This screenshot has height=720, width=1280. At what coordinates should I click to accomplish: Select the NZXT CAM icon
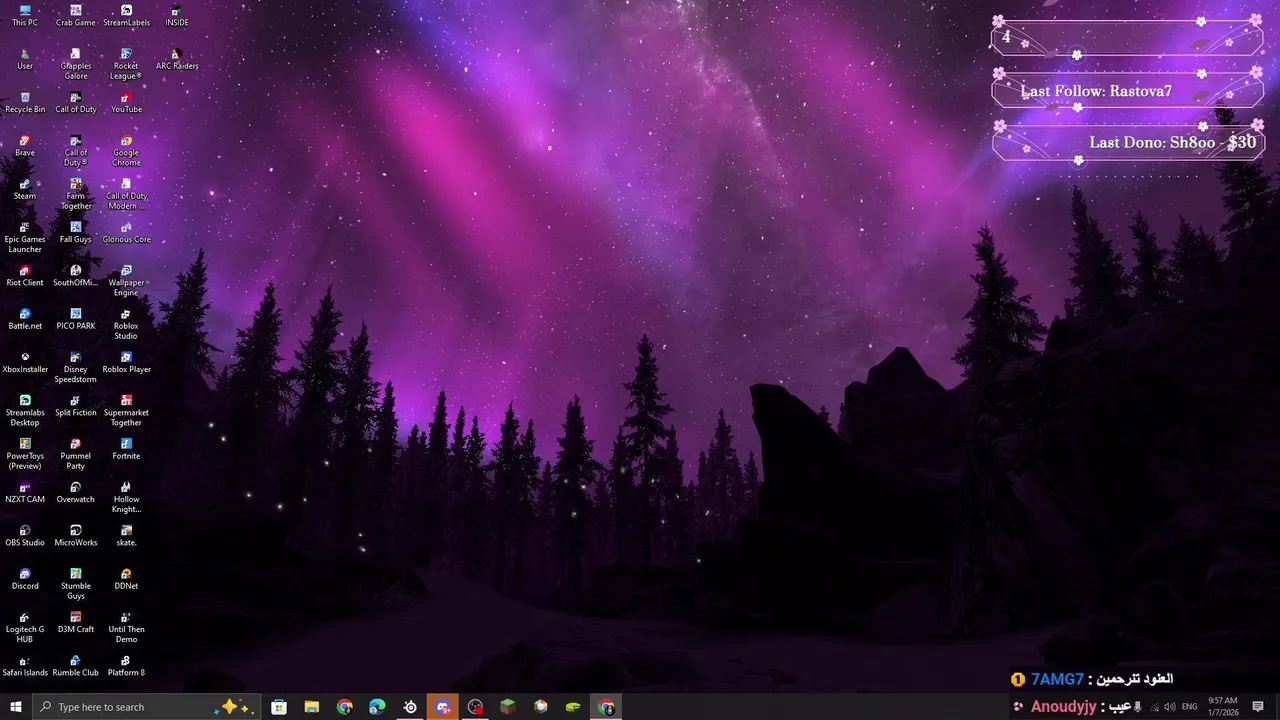pos(25,493)
